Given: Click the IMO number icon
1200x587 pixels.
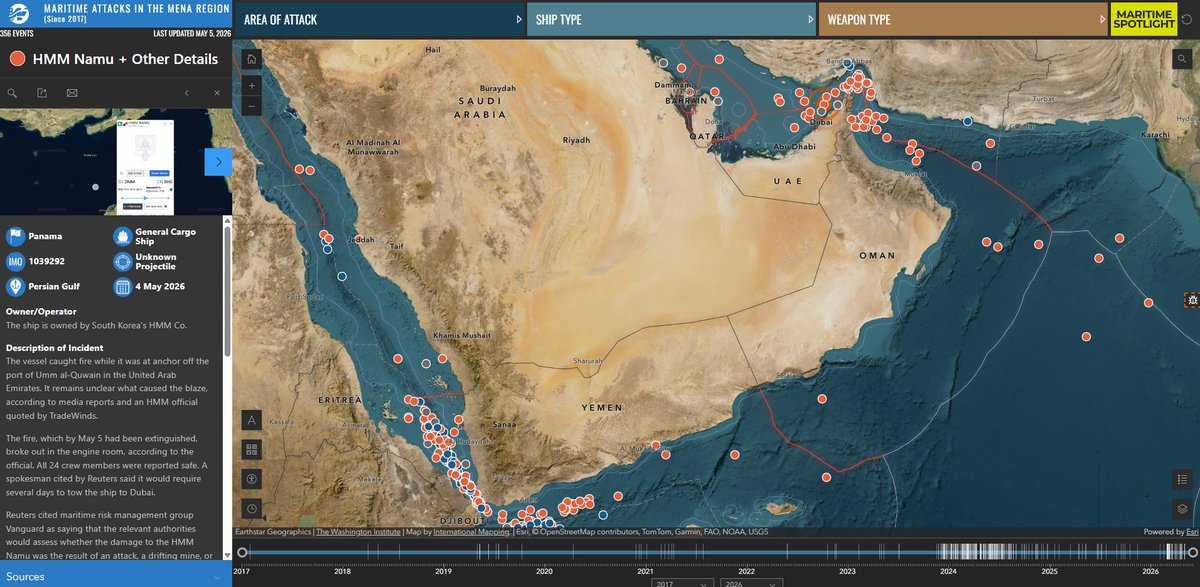Looking at the screenshot, I should [15, 262].
